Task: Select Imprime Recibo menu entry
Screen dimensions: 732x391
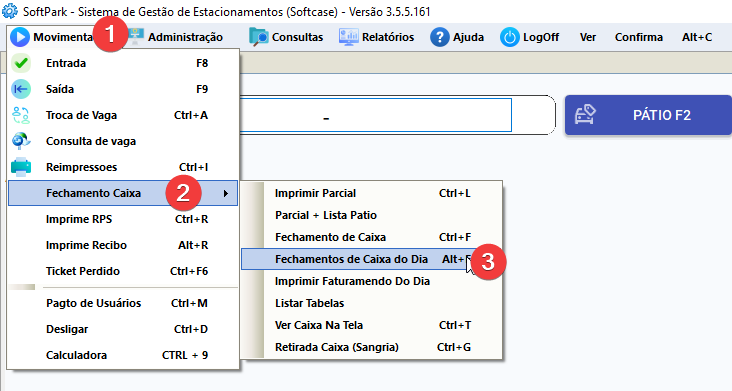Action: tap(123, 245)
